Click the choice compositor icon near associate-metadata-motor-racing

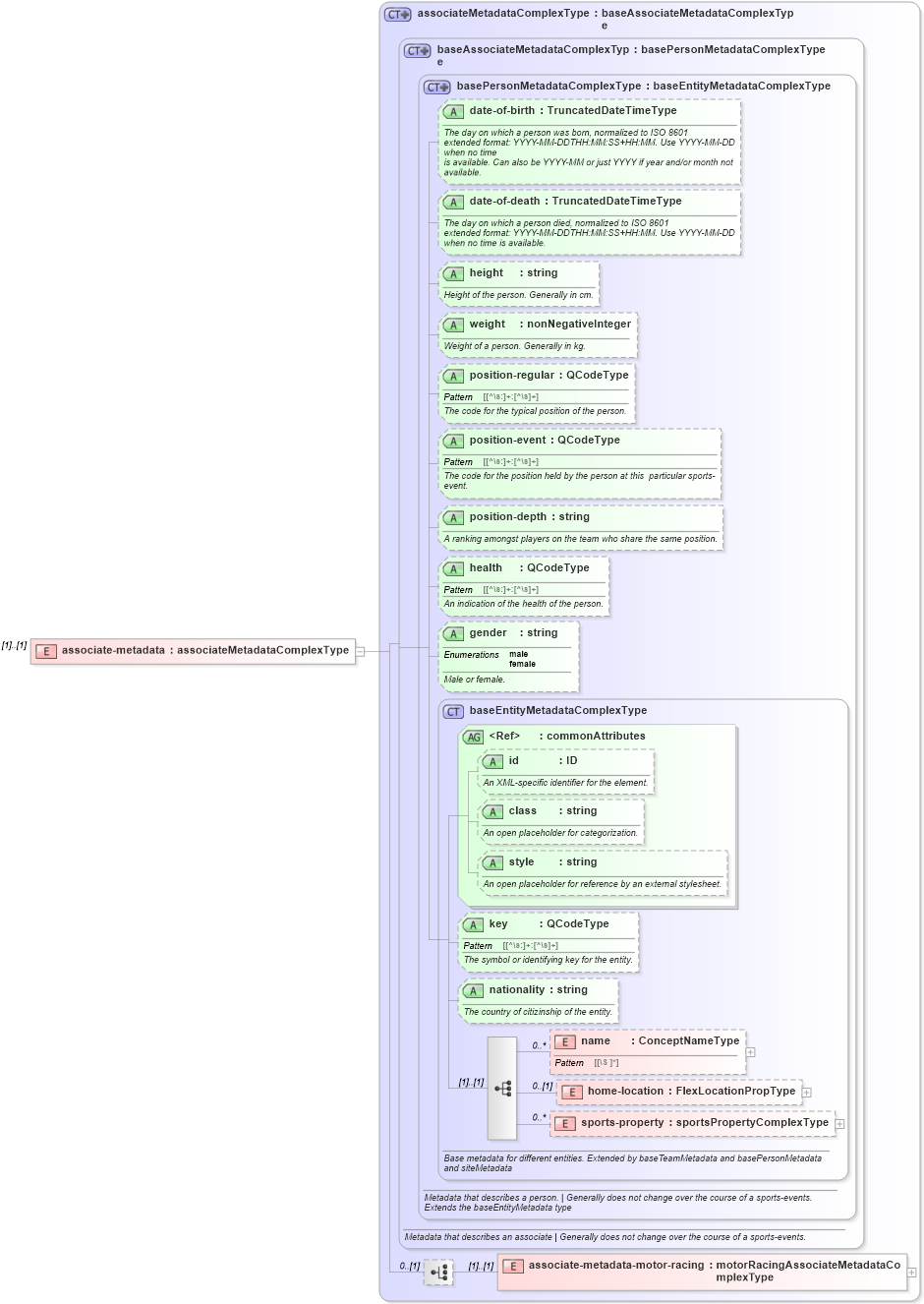pos(438,1272)
